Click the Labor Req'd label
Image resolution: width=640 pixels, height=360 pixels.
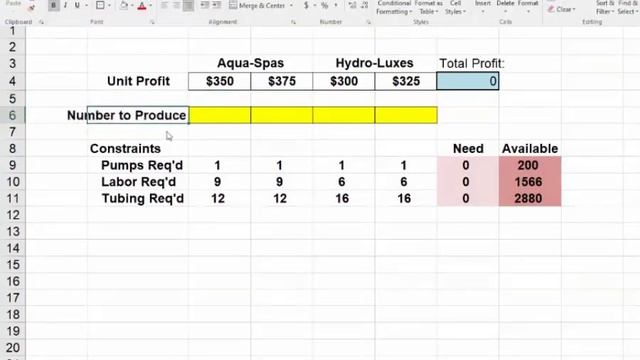(138, 182)
